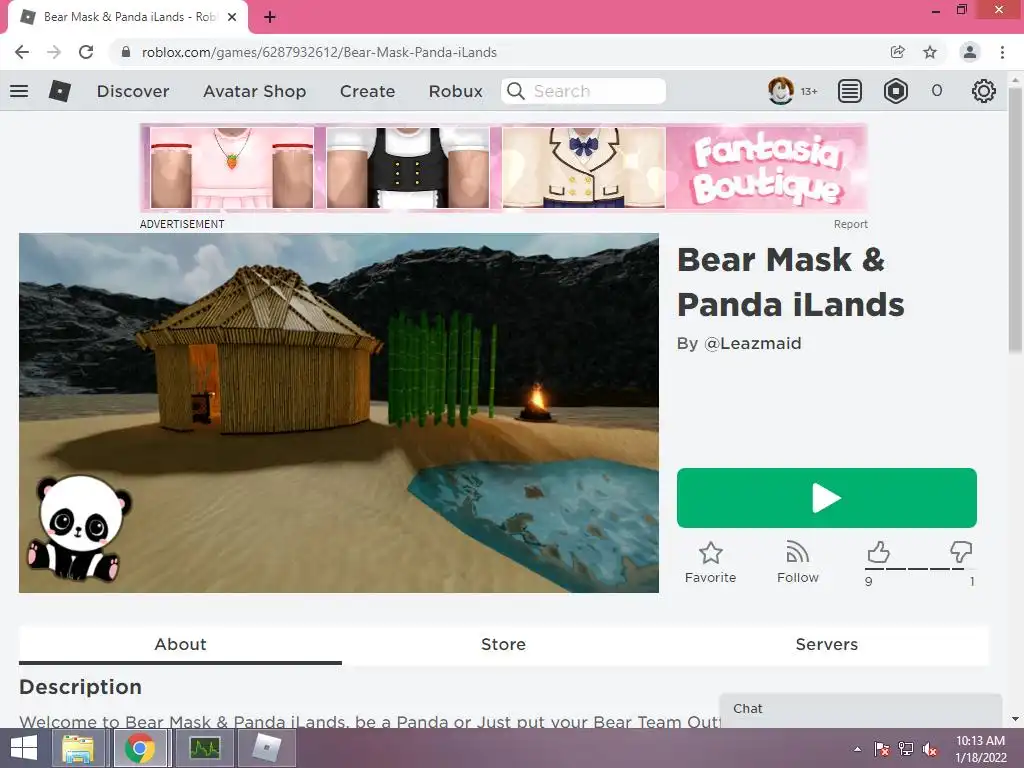Screen dimensions: 1024x768
Task: Favorite this game with the star
Action: click(711, 562)
